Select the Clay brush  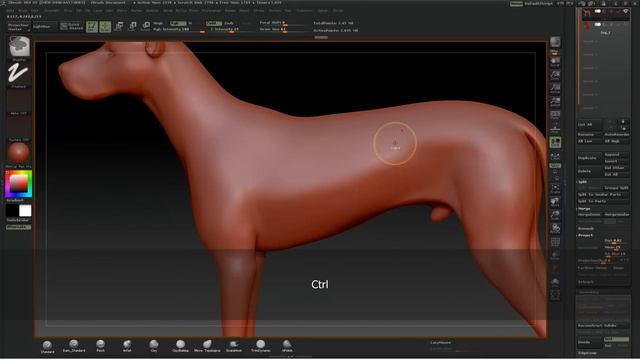(154, 347)
